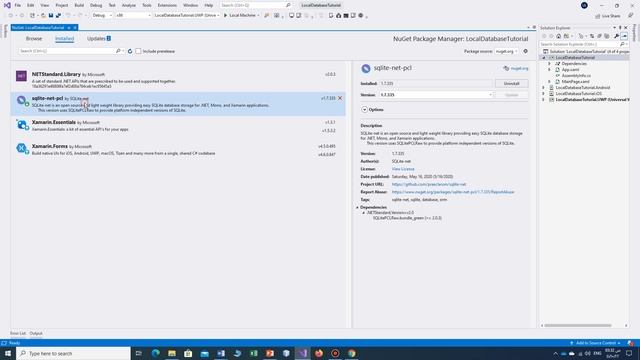The height and width of the screenshot is (360, 640).
Task: Open the Windows Start menu
Action: click(8, 353)
